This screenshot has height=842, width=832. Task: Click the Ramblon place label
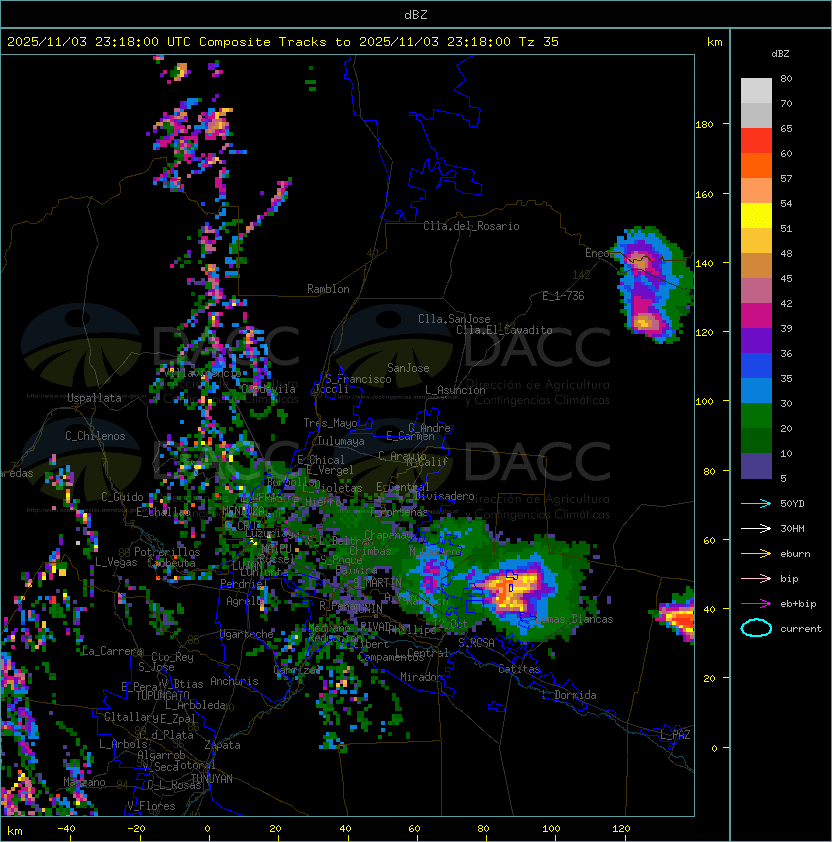tap(328, 289)
